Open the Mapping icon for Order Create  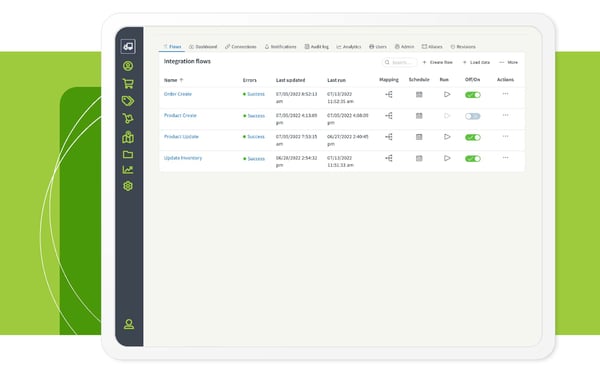[x=389, y=94]
